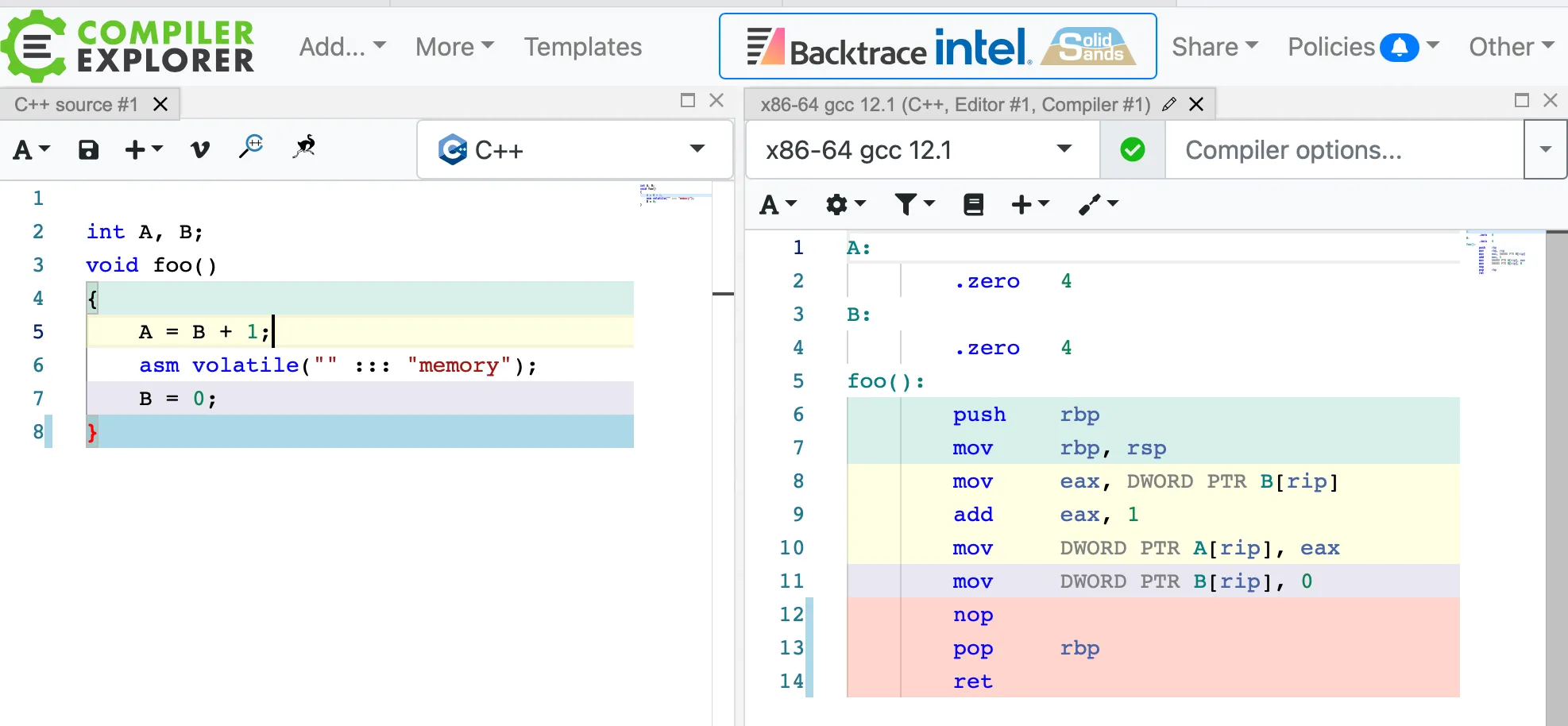
Task: Click the 'void foo()' source line
Action: (151, 265)
